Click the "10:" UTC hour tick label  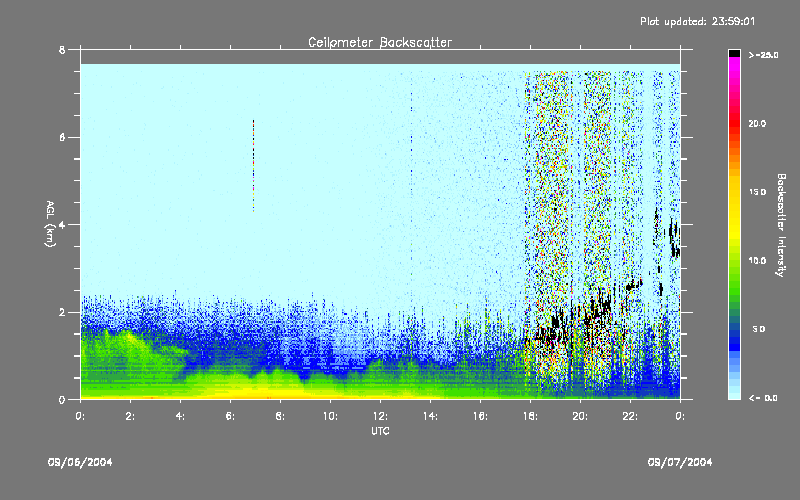(x=330, y=416)
